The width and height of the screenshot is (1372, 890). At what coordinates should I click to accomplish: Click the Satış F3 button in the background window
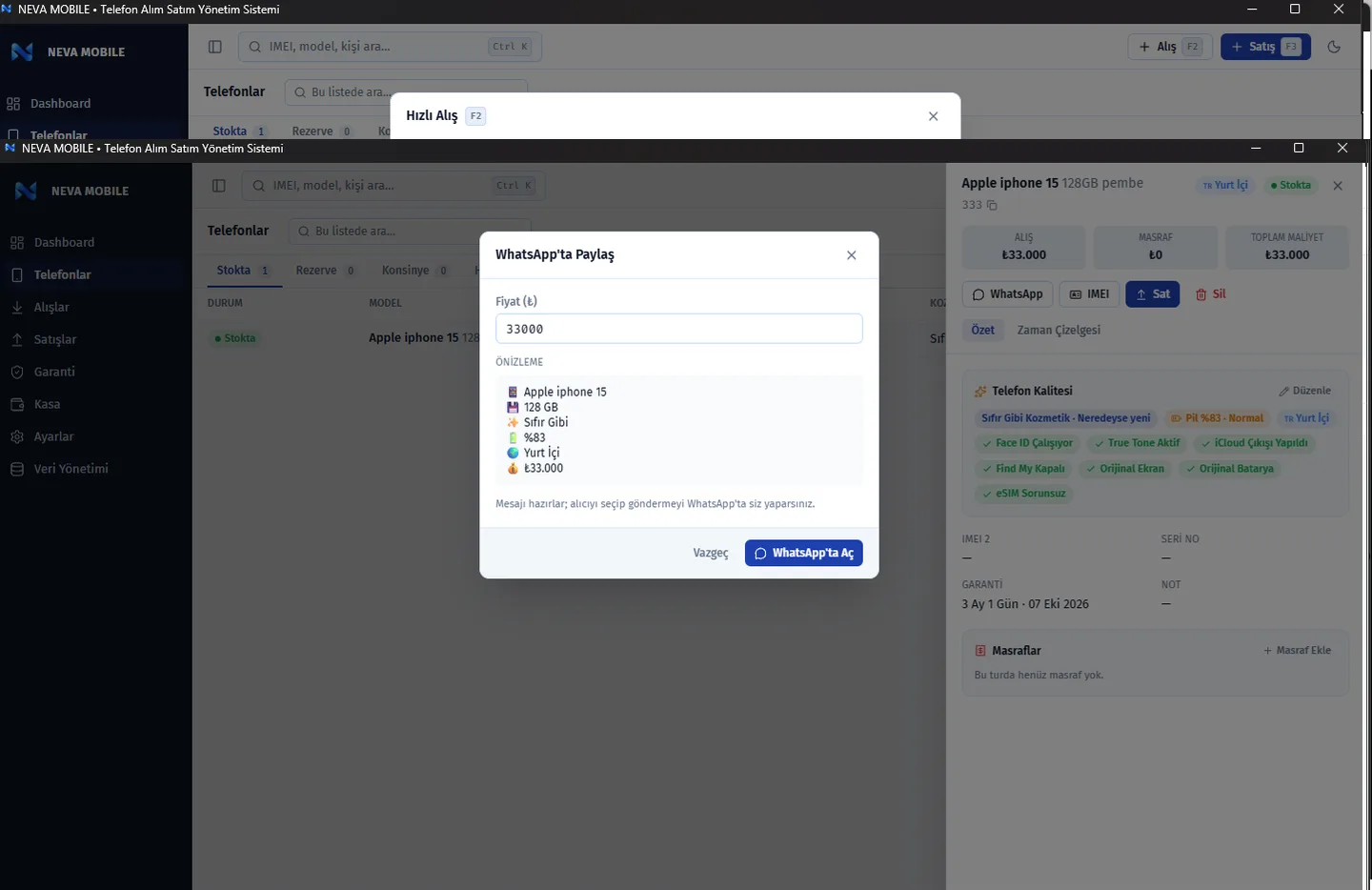click(x=1265, y=47)
